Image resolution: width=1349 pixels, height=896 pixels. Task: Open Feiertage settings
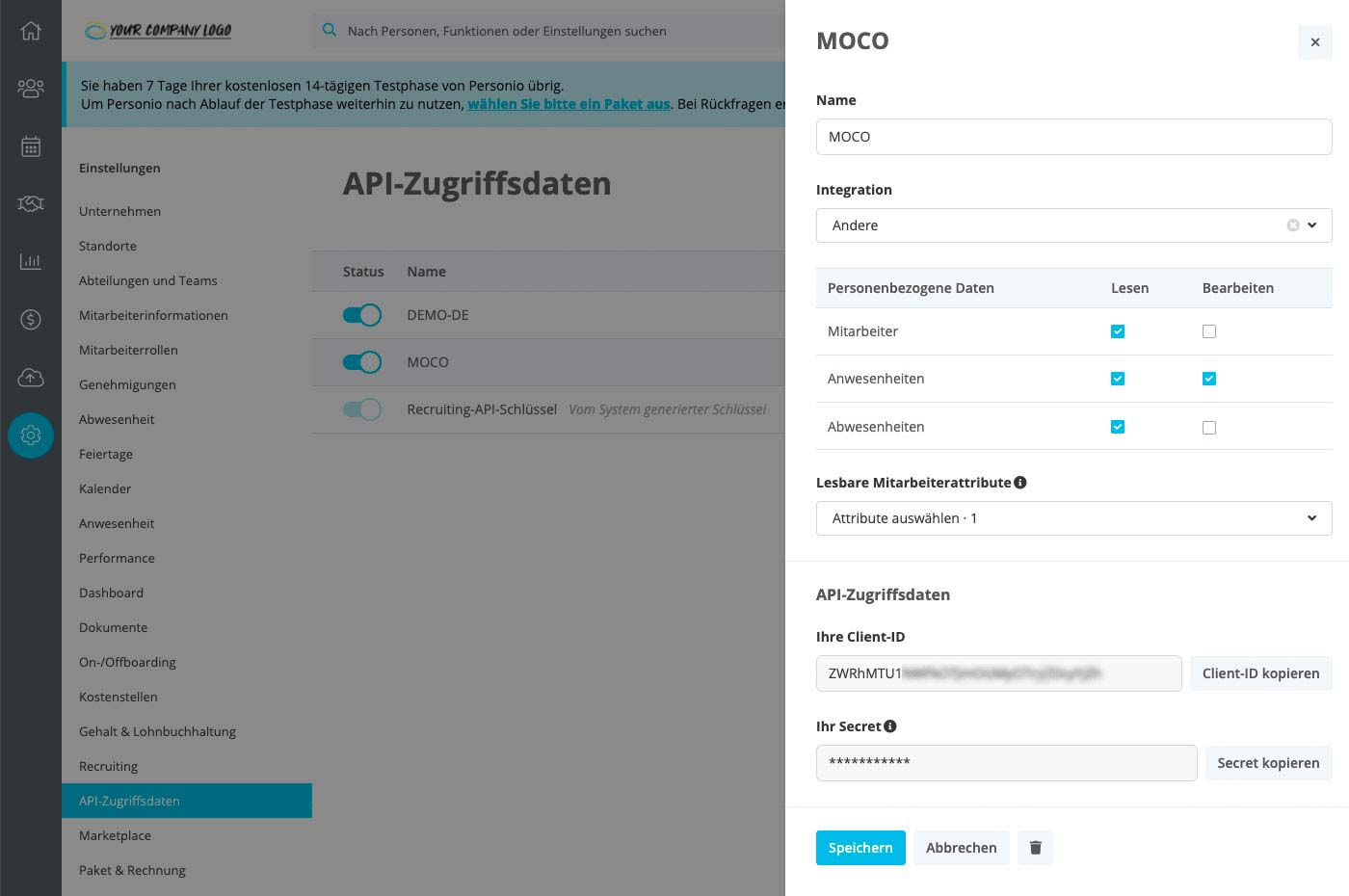106,454
